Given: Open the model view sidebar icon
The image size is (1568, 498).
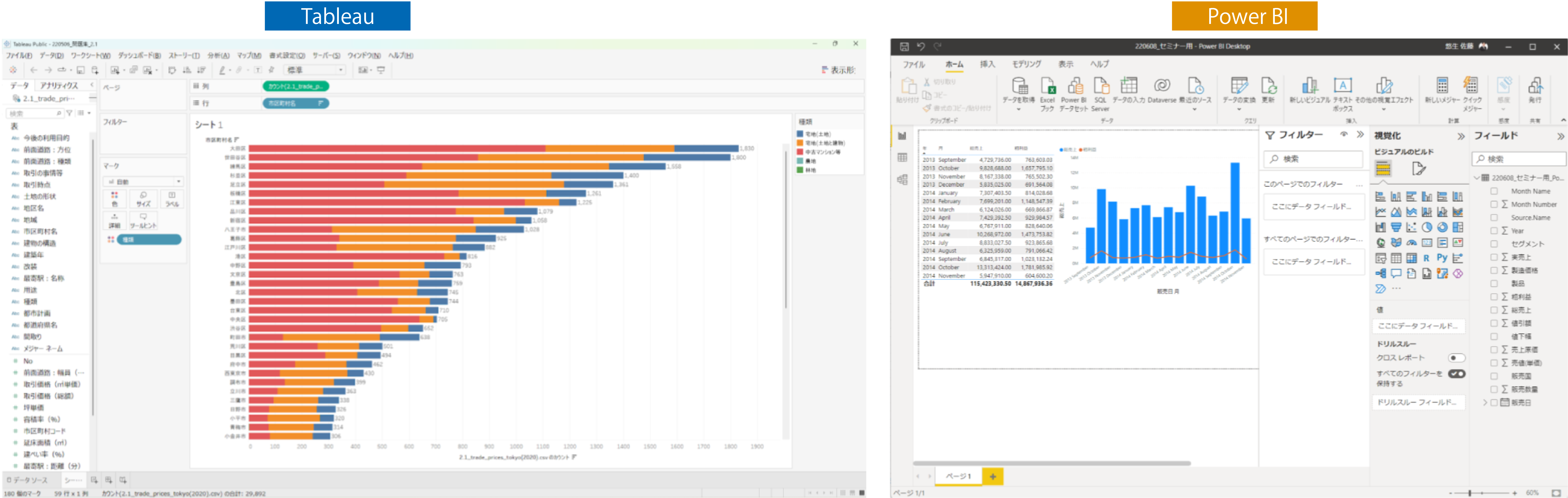Looking at the screenshot, I should [902, 179].
